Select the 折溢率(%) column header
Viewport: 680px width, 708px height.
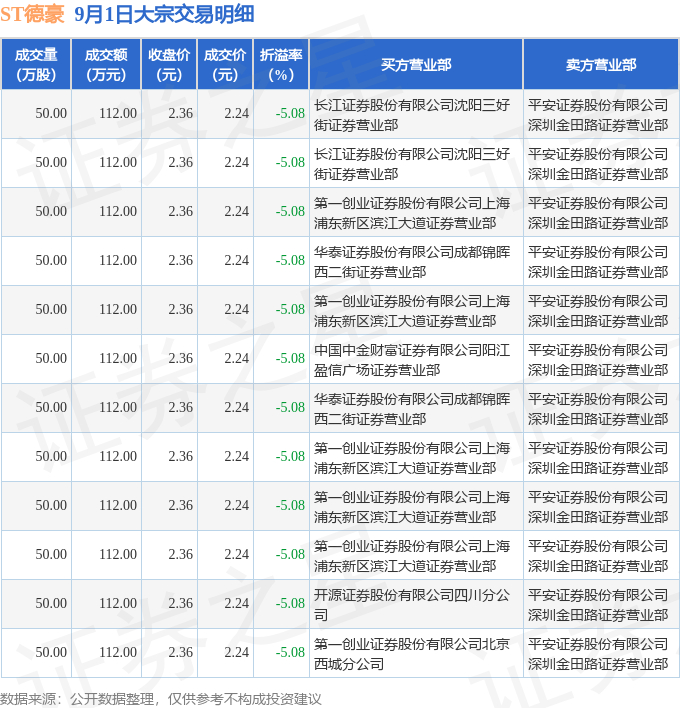click(281, 65)
